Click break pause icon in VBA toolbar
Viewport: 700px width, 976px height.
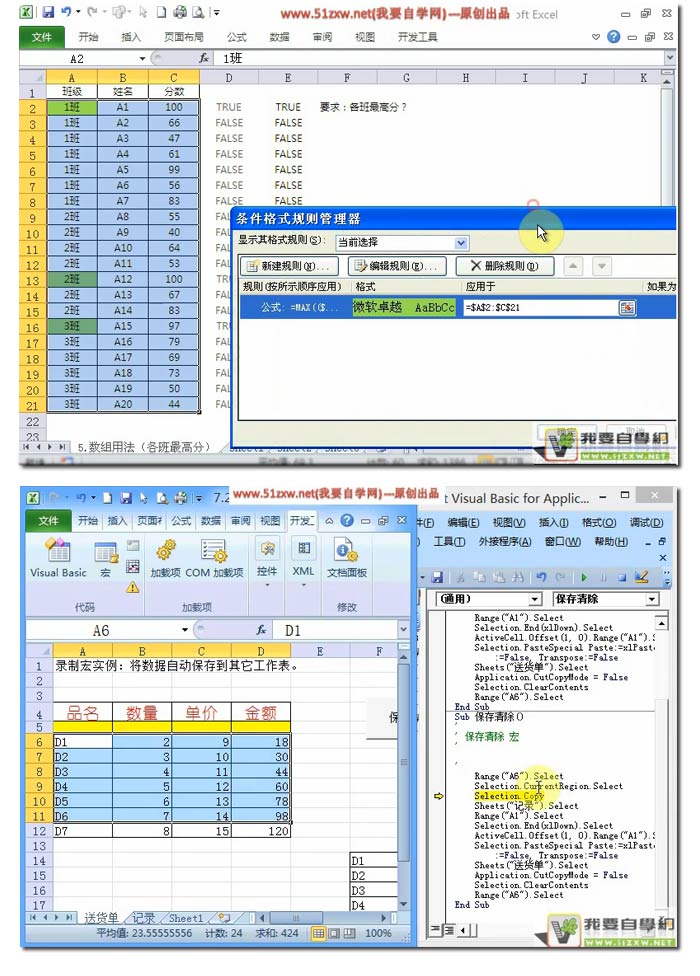tap(602, 577)
